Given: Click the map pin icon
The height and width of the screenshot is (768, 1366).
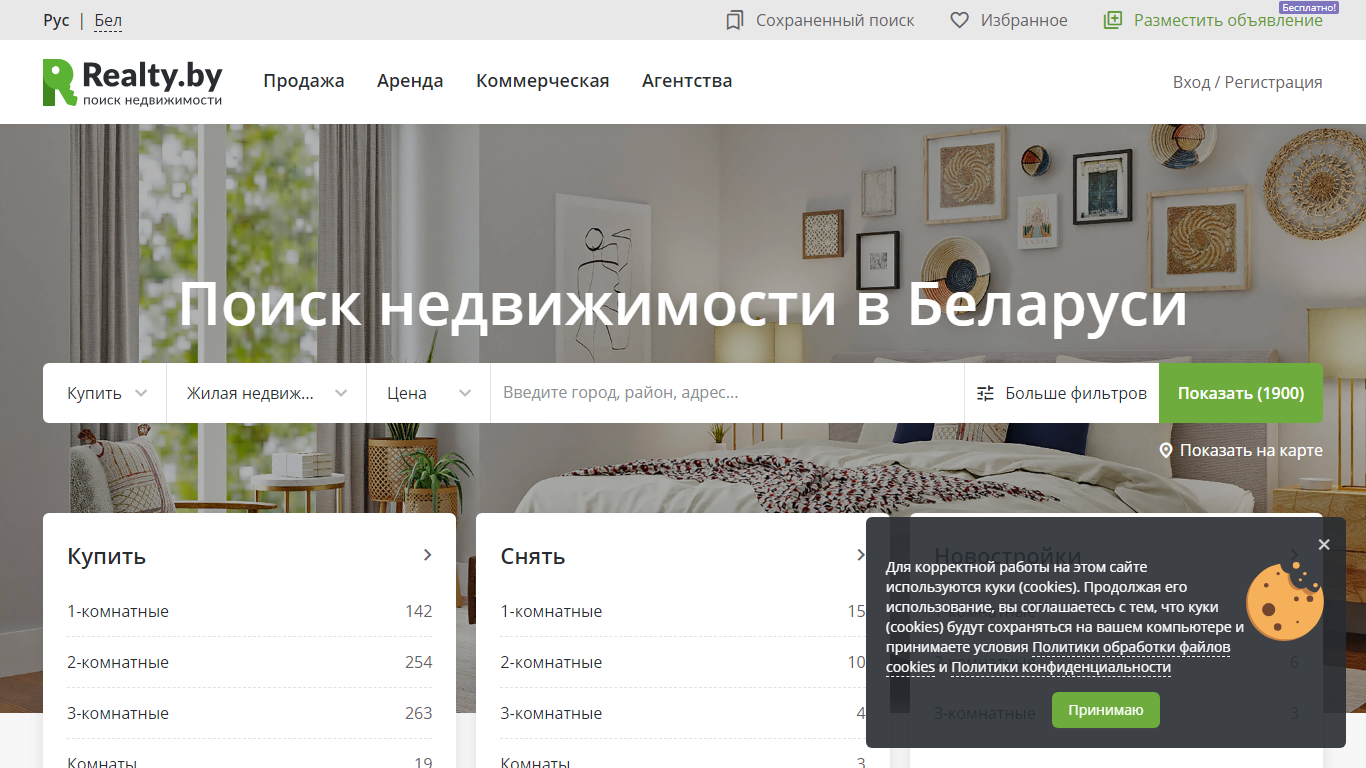Looking at the screenshot, I should [x=1165, y=451].
